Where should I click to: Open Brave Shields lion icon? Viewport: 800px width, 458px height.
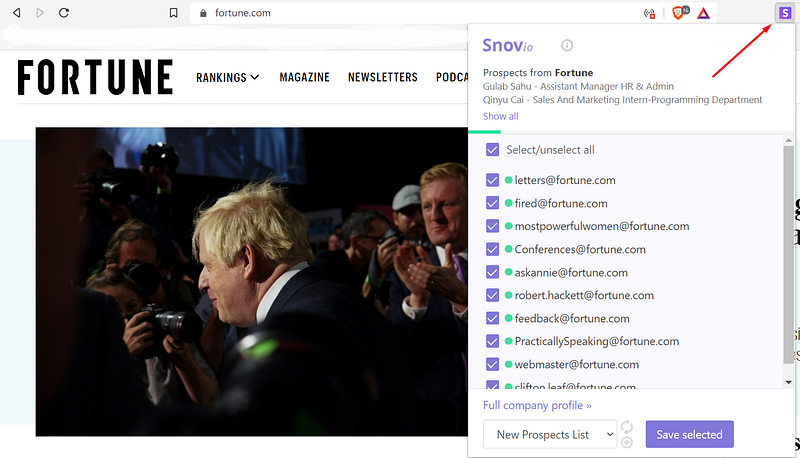(x=680, y=12)
